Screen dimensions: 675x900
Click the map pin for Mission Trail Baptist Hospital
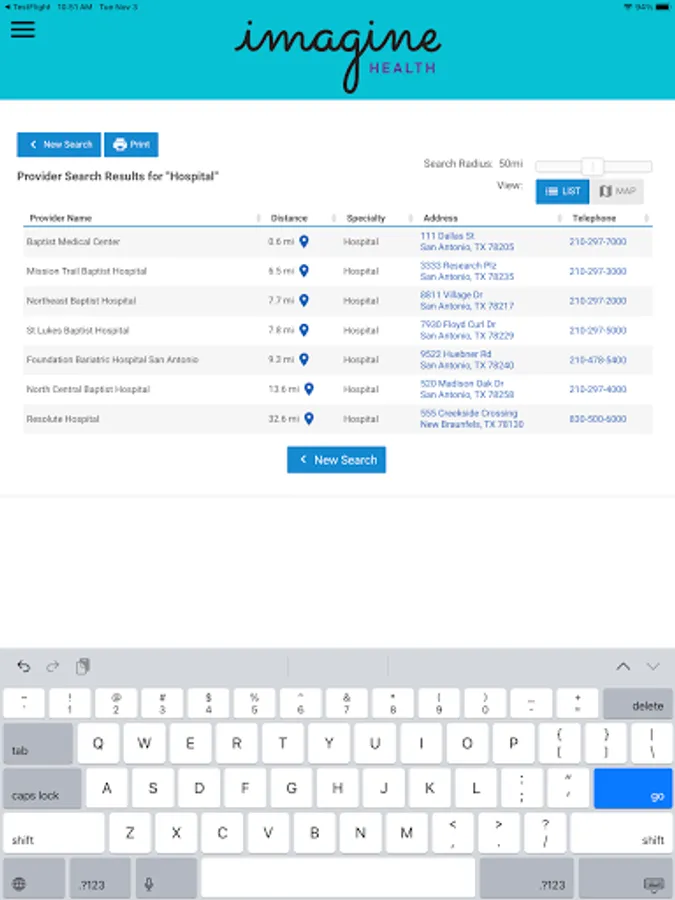(x=304, y=271)
